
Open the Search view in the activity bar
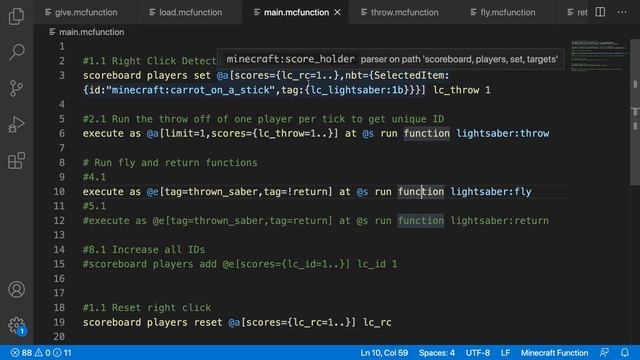[x=16, y=52]
